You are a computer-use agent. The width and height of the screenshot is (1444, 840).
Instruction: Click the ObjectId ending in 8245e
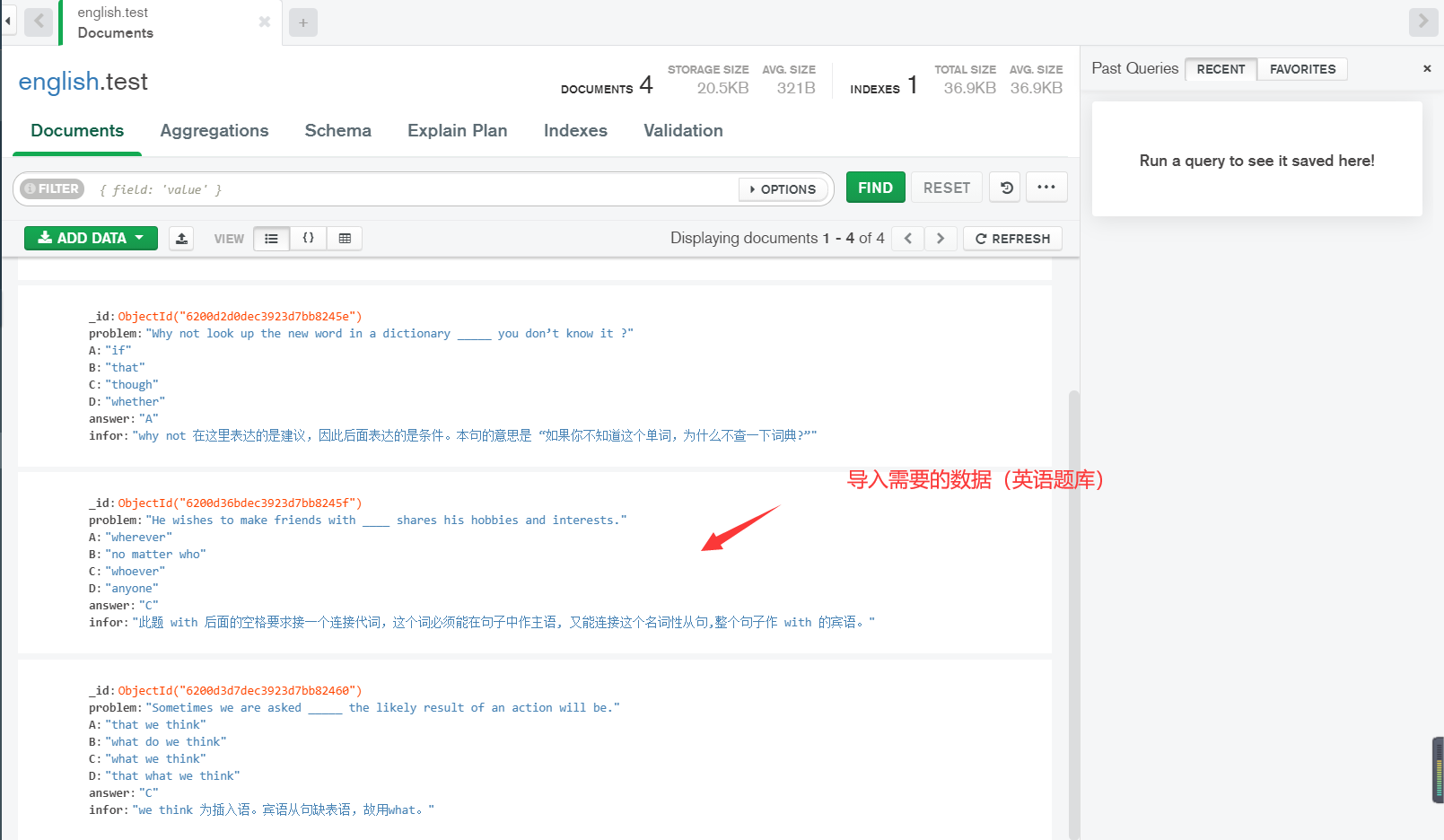click(x=240, y=316)
